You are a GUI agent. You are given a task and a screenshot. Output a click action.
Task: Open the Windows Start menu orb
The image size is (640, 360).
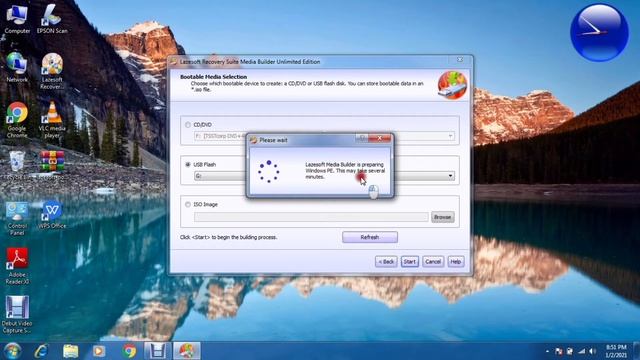[x=12, y=351]
